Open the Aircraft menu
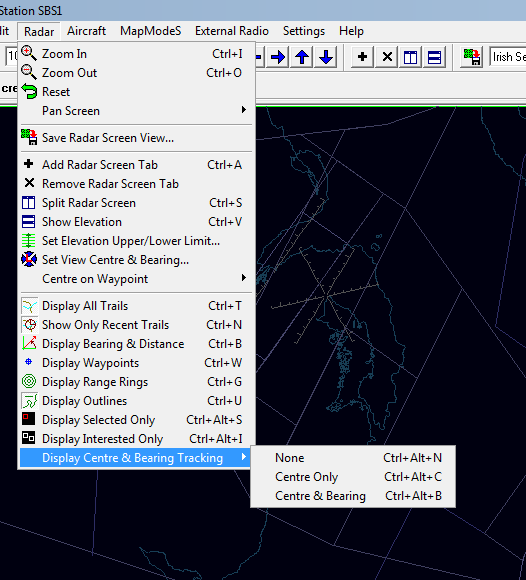The width and height of the screenshot is (526, 580). point(87,31)
